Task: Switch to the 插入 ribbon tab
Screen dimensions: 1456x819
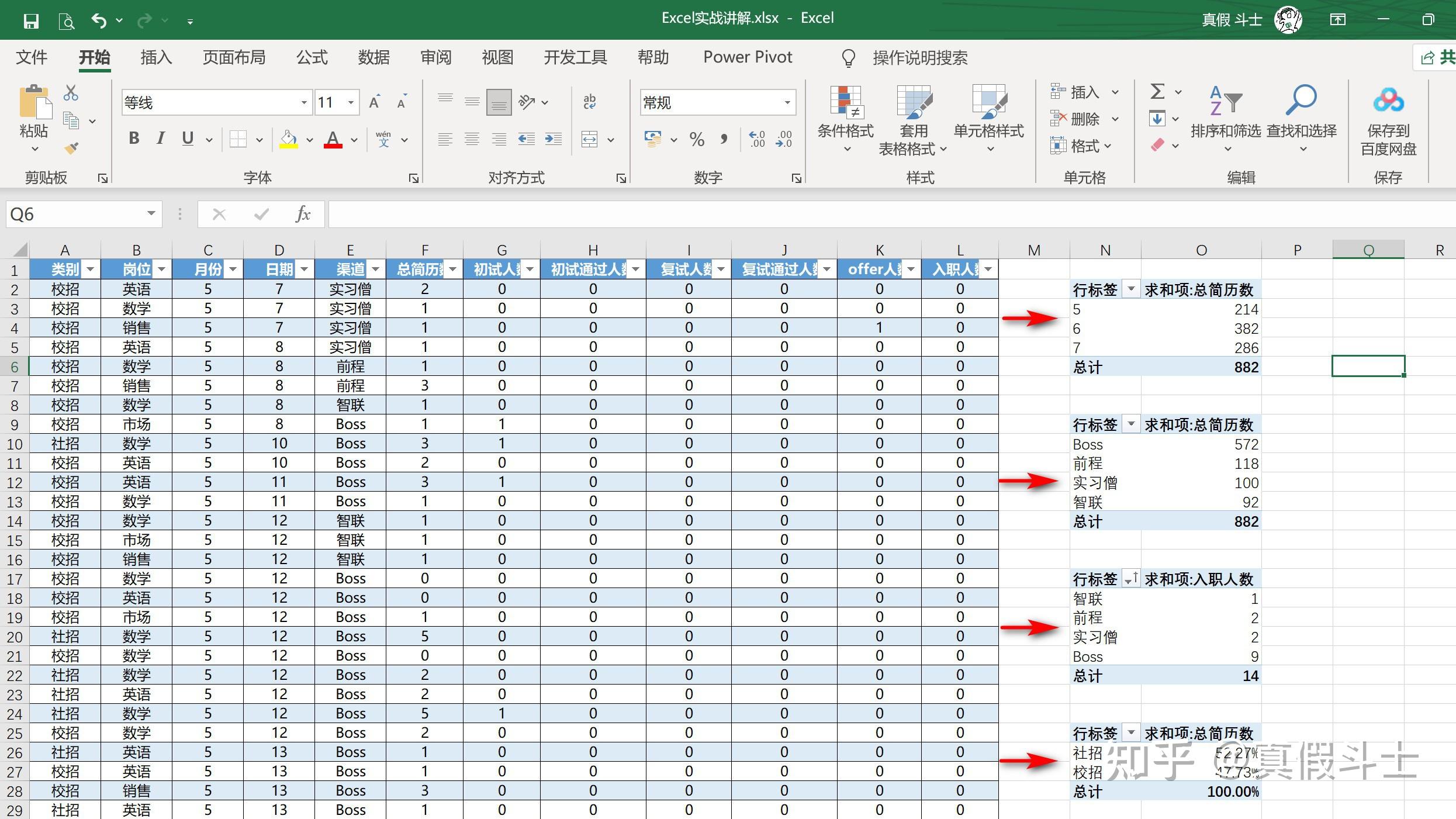Action: click(x=156, y=57)
